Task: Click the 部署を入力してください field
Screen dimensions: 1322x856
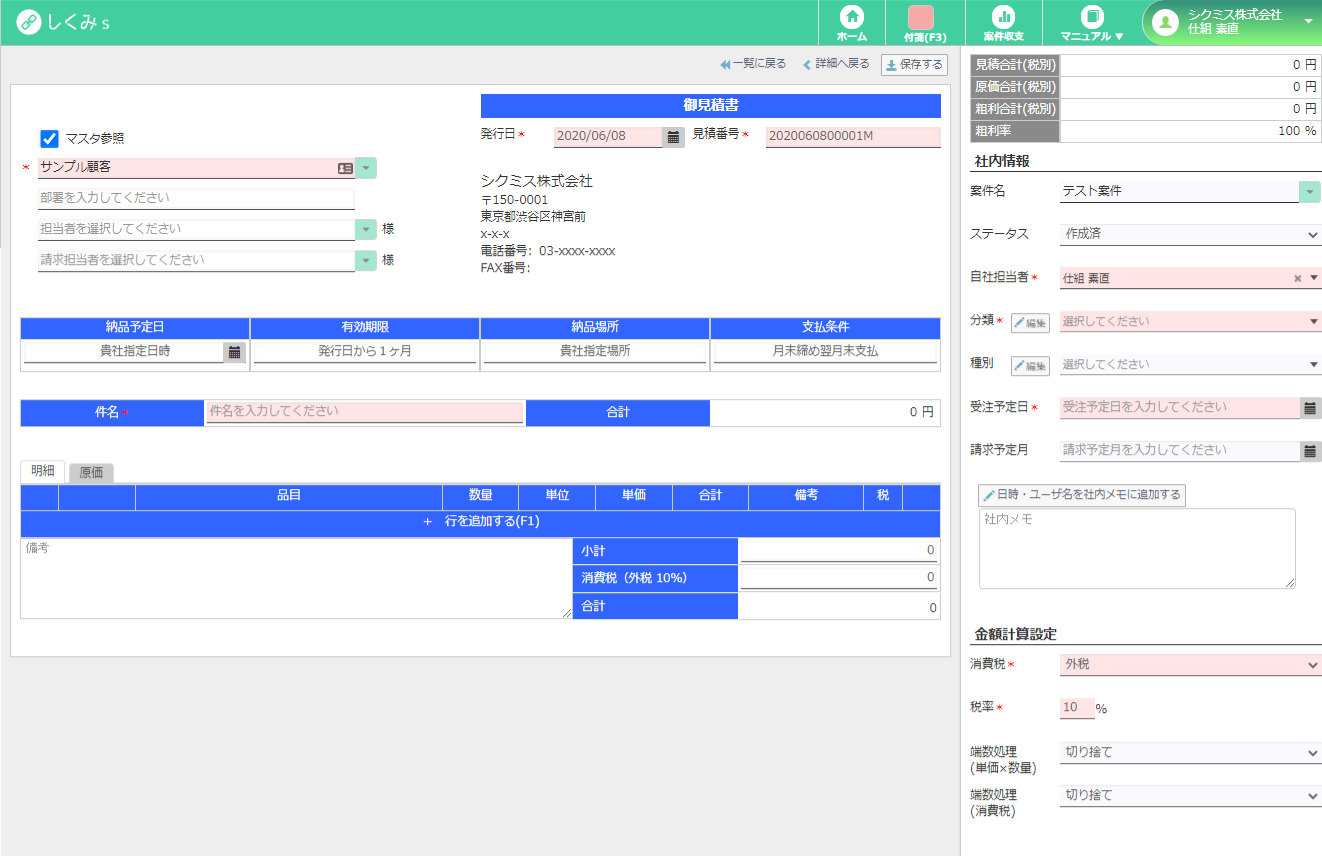Action: 196,198
